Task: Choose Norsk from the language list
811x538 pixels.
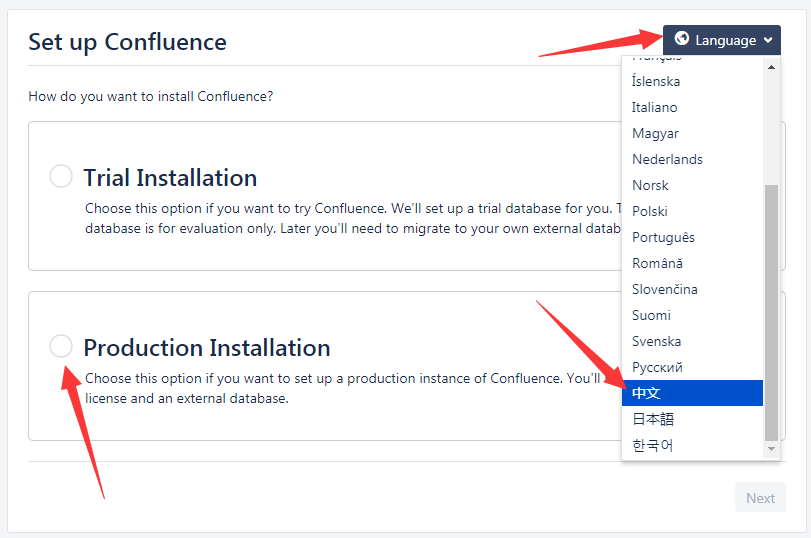Action: [692, 185]
